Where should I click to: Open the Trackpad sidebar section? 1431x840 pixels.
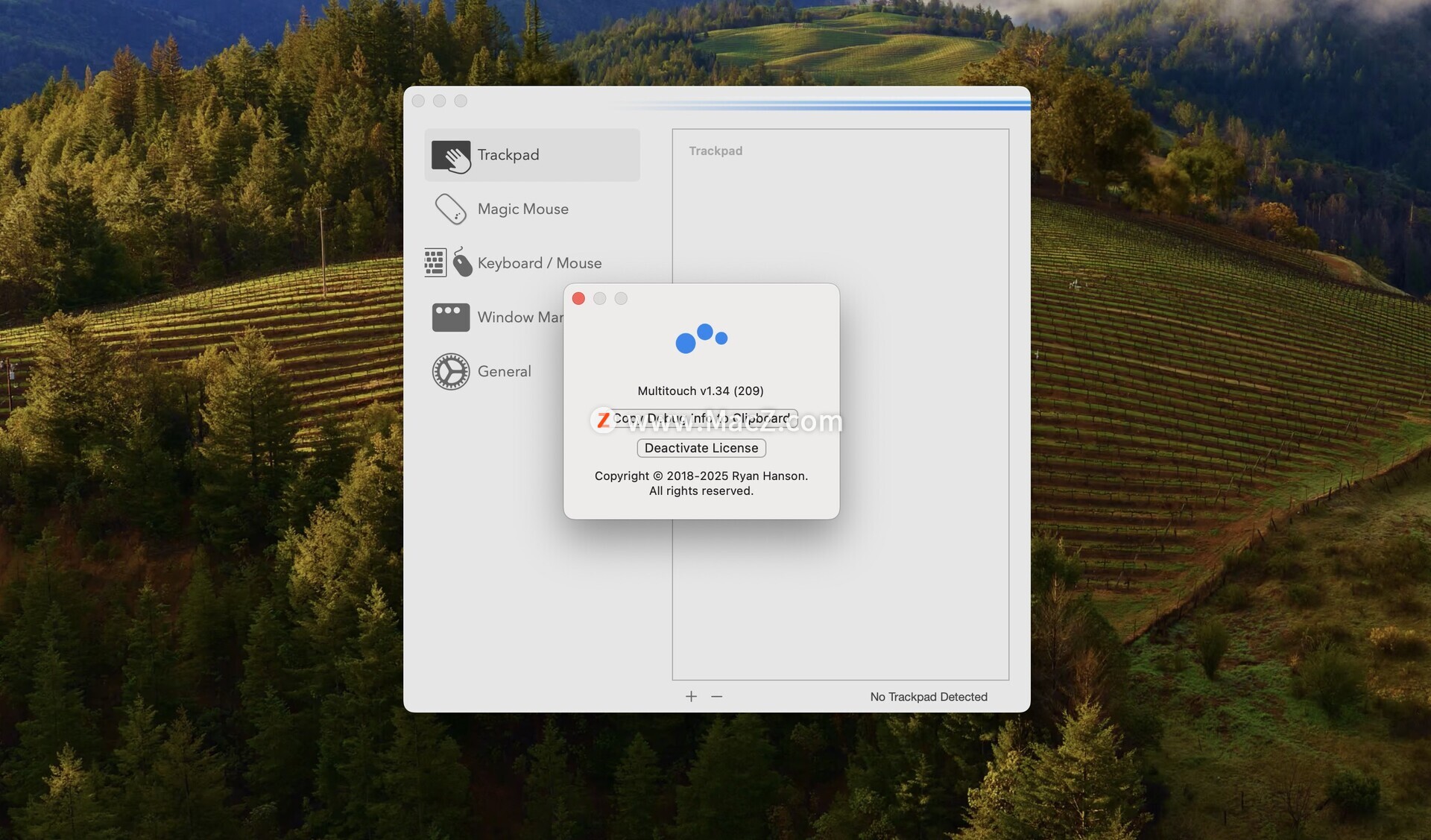pos(531,155)
